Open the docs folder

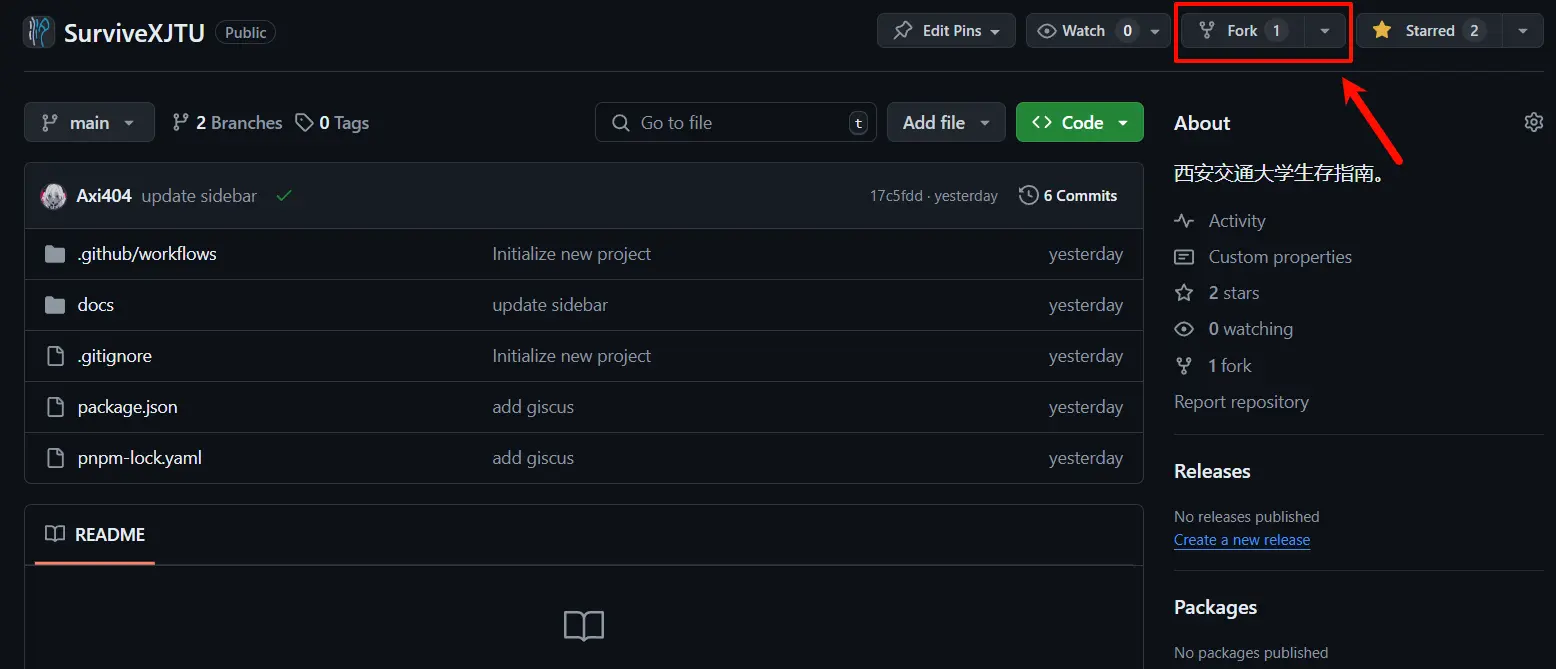(96, 305)
